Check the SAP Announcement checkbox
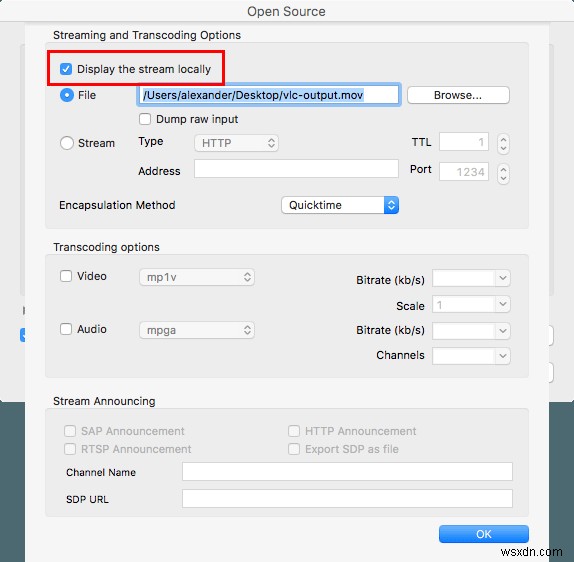The image size is (574, 562). pos(70,431)
